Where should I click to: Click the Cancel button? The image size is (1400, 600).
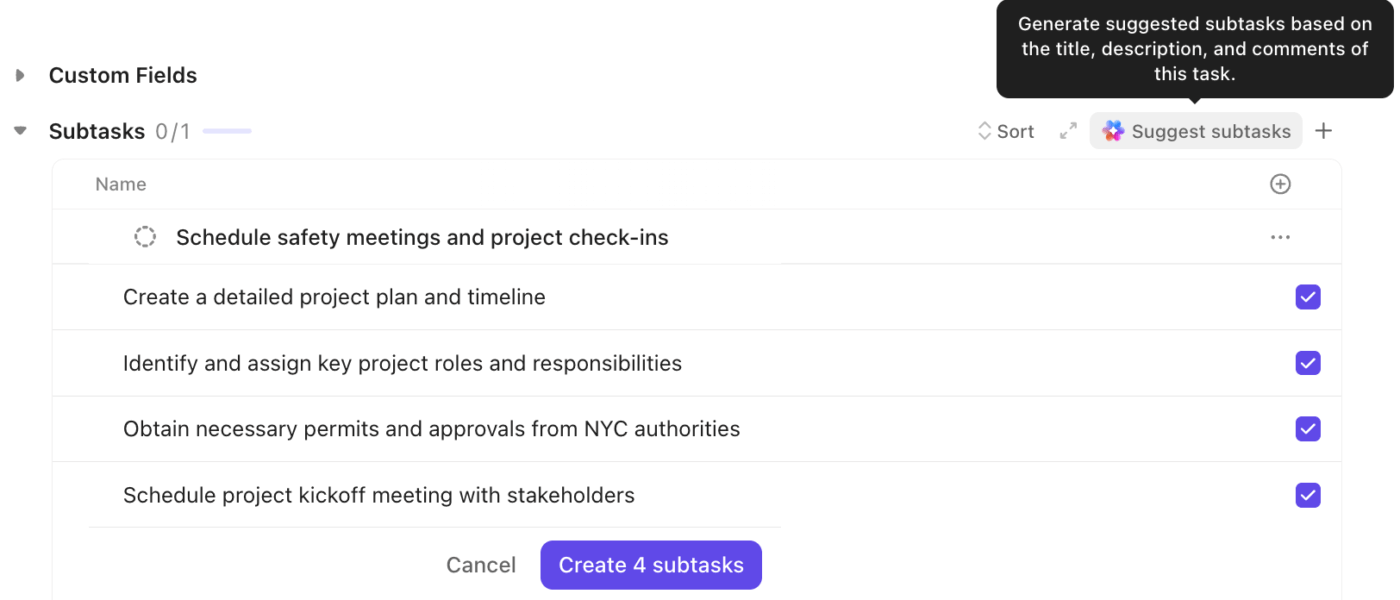pyautogui.click(x=481, y=565)
